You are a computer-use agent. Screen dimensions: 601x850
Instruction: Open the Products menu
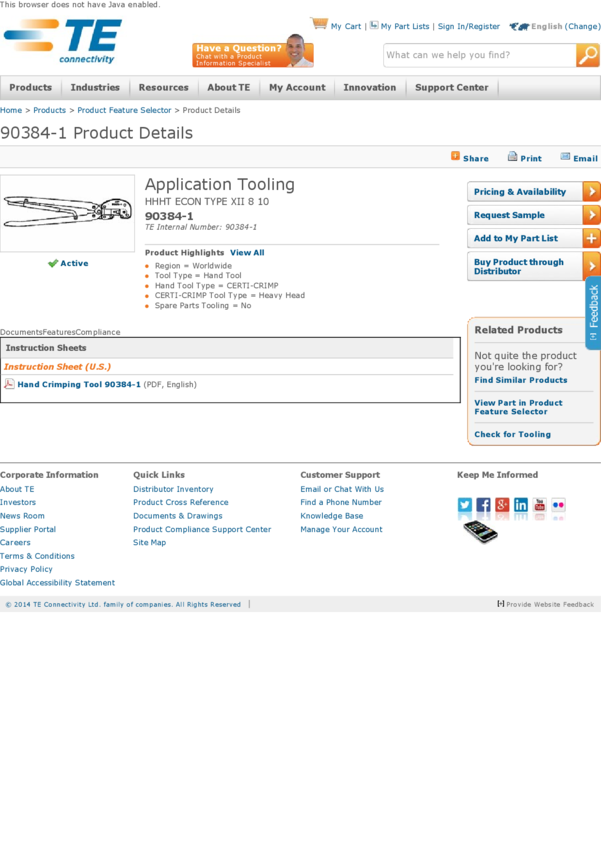click(x=30, y=87)
